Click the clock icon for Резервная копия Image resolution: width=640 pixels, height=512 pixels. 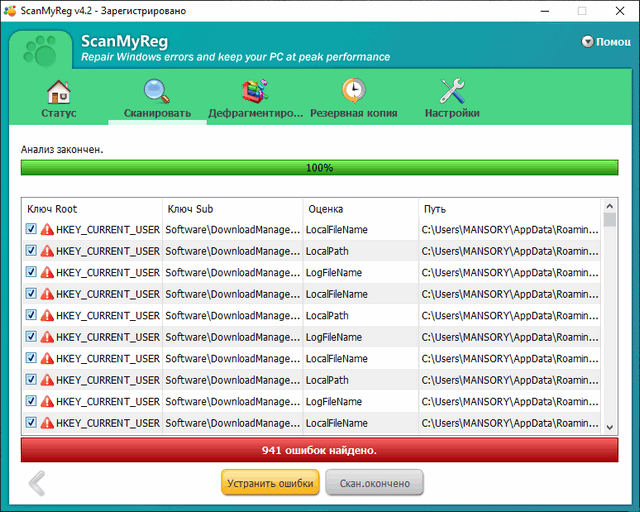point(353,92)
